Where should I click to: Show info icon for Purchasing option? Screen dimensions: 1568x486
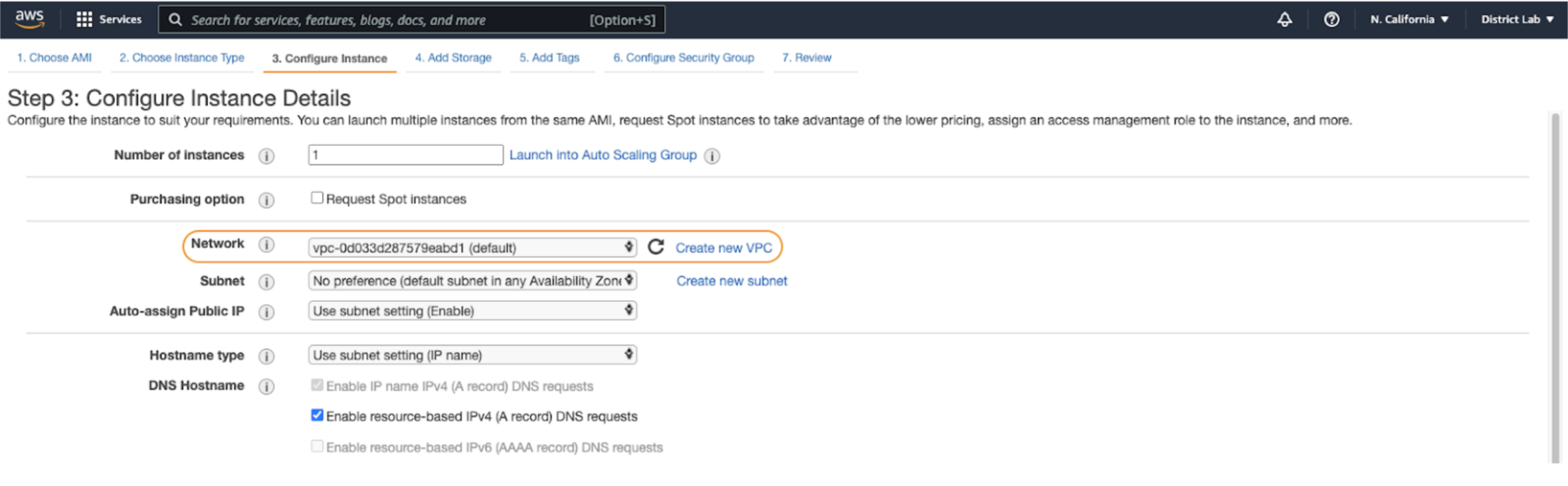click(266, 200)
